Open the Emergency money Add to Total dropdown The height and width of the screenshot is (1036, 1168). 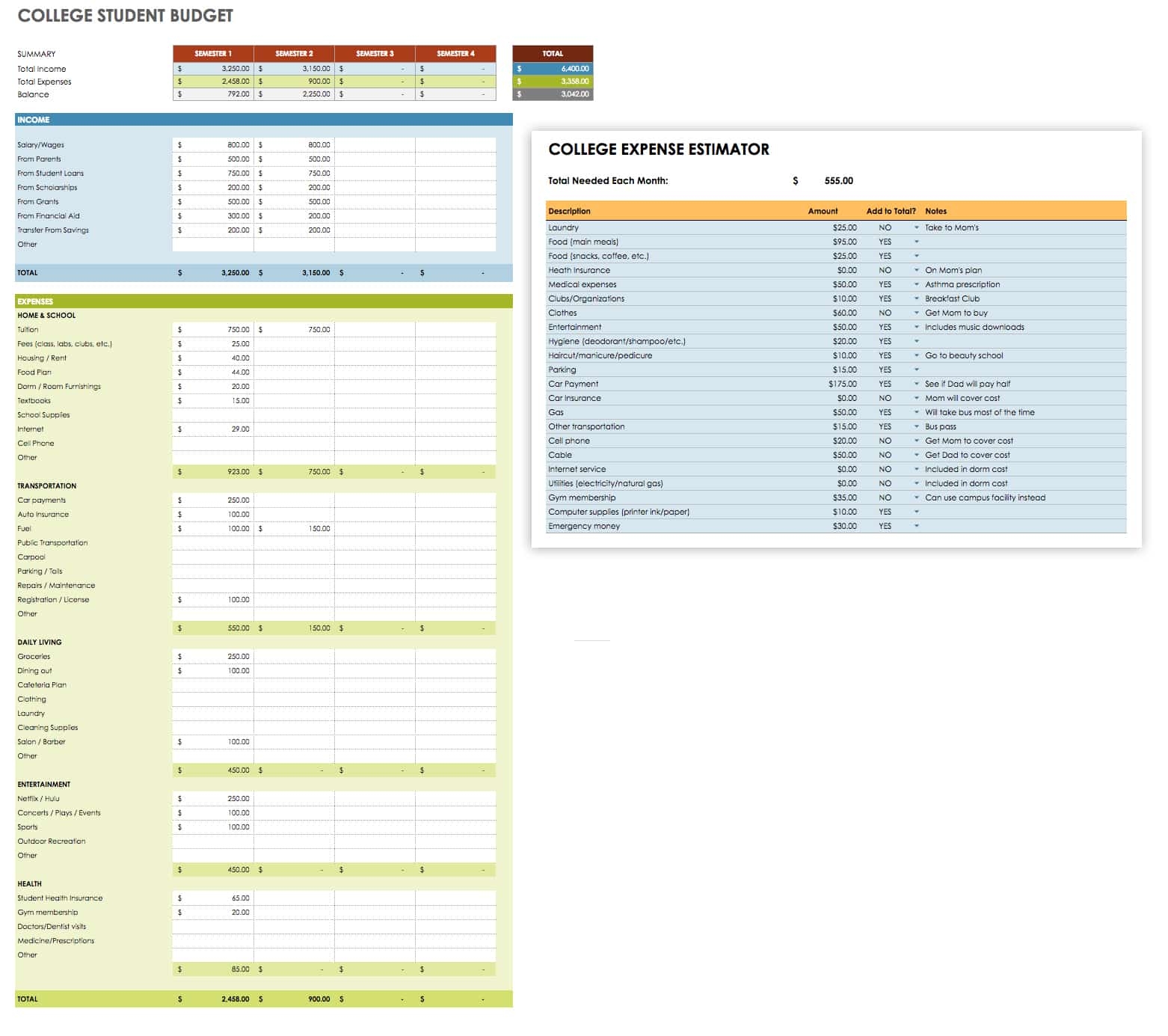pos(916,526)
